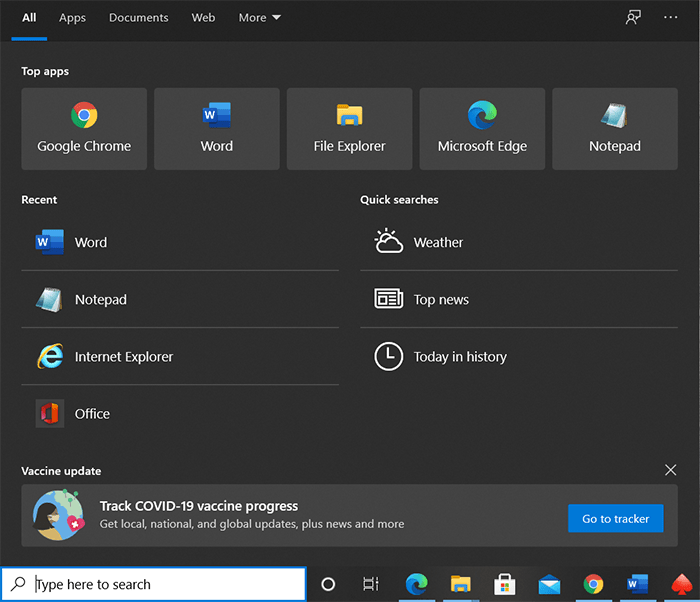Open Microsoft Store from the taskbar

(504, 584)
